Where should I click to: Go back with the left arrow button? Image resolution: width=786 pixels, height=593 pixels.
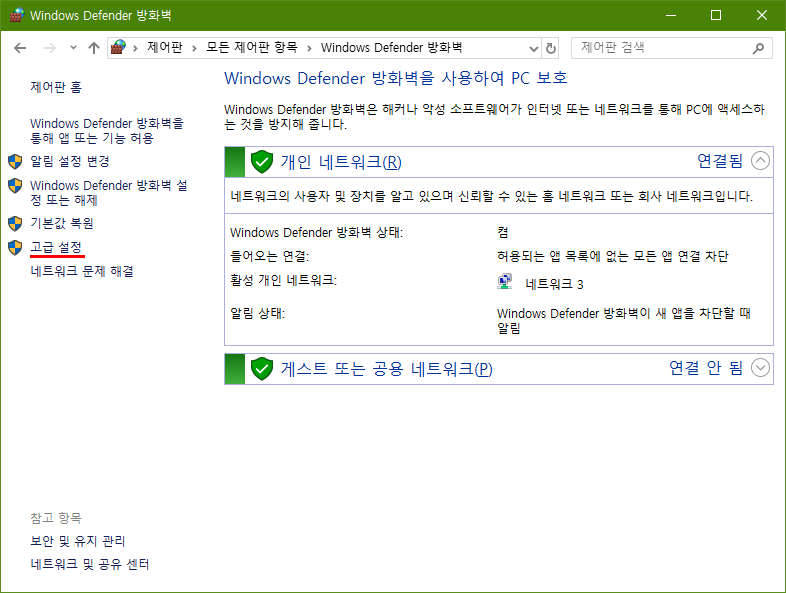(20, 48)
